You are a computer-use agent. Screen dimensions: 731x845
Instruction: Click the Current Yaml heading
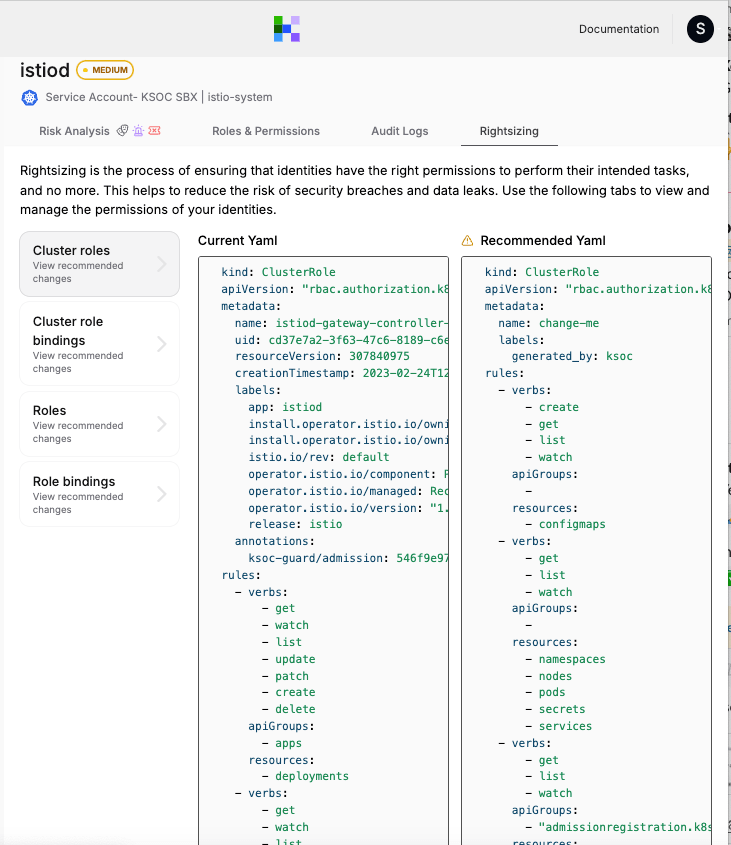237,241
